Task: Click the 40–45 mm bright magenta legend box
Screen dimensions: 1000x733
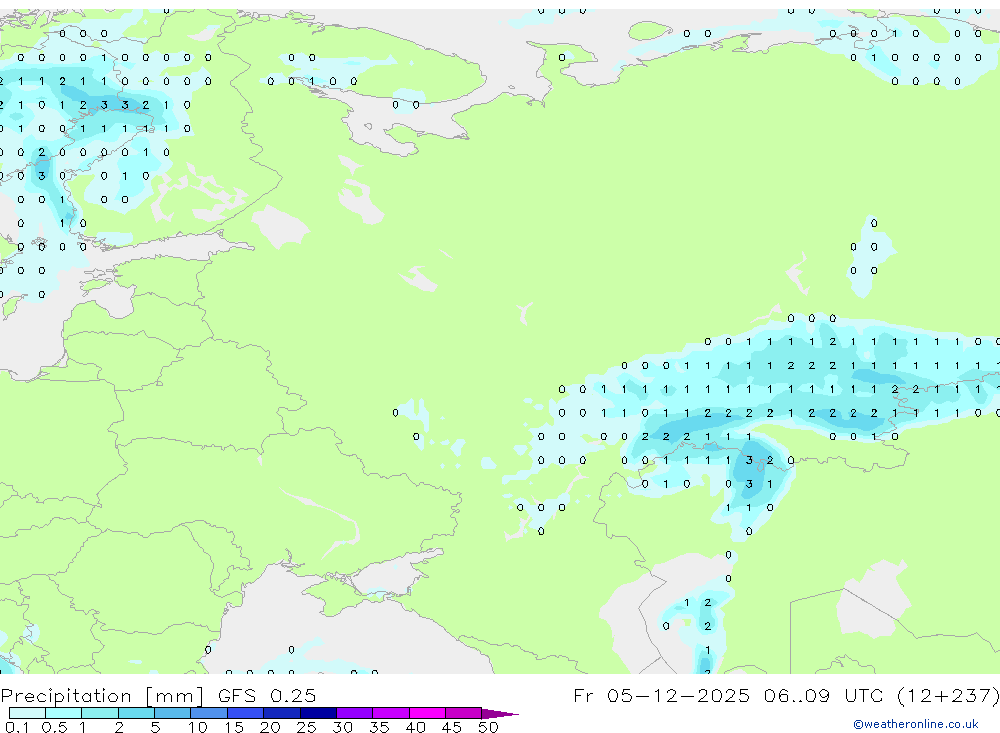Action: point(427,713)
